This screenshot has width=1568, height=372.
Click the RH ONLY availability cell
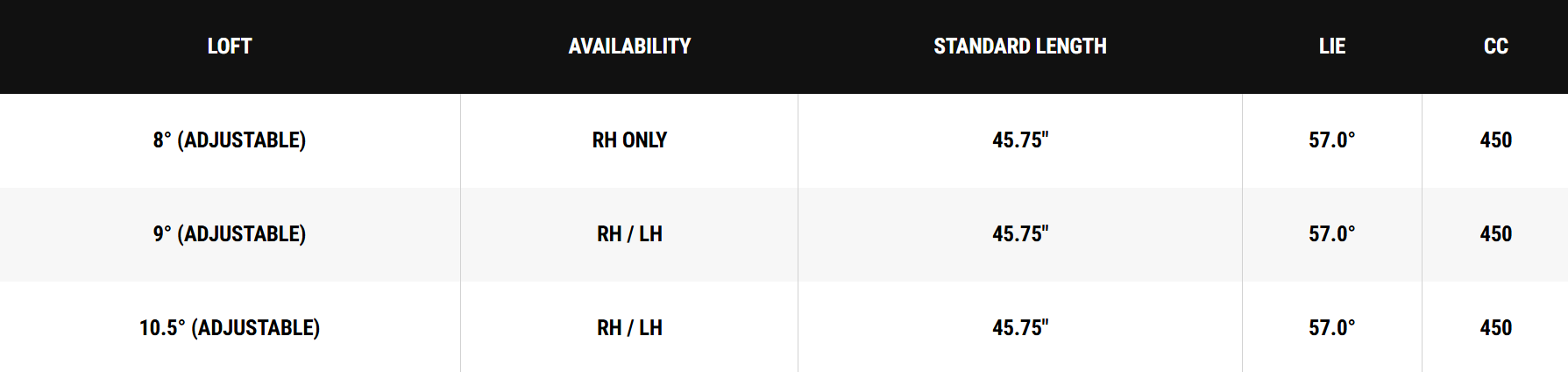click(629, 140)
